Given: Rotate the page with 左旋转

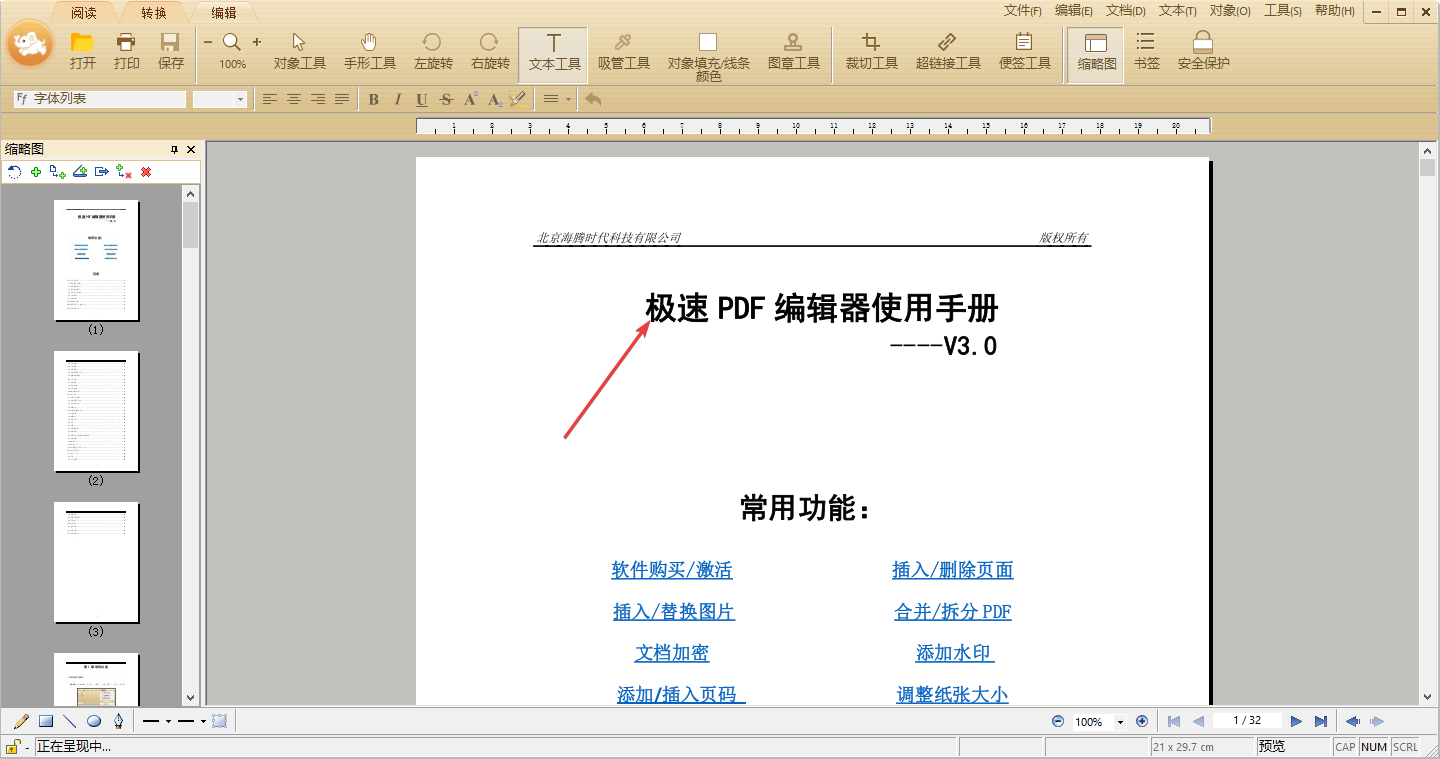Looking at the screenshot, I should click(433, 52).
